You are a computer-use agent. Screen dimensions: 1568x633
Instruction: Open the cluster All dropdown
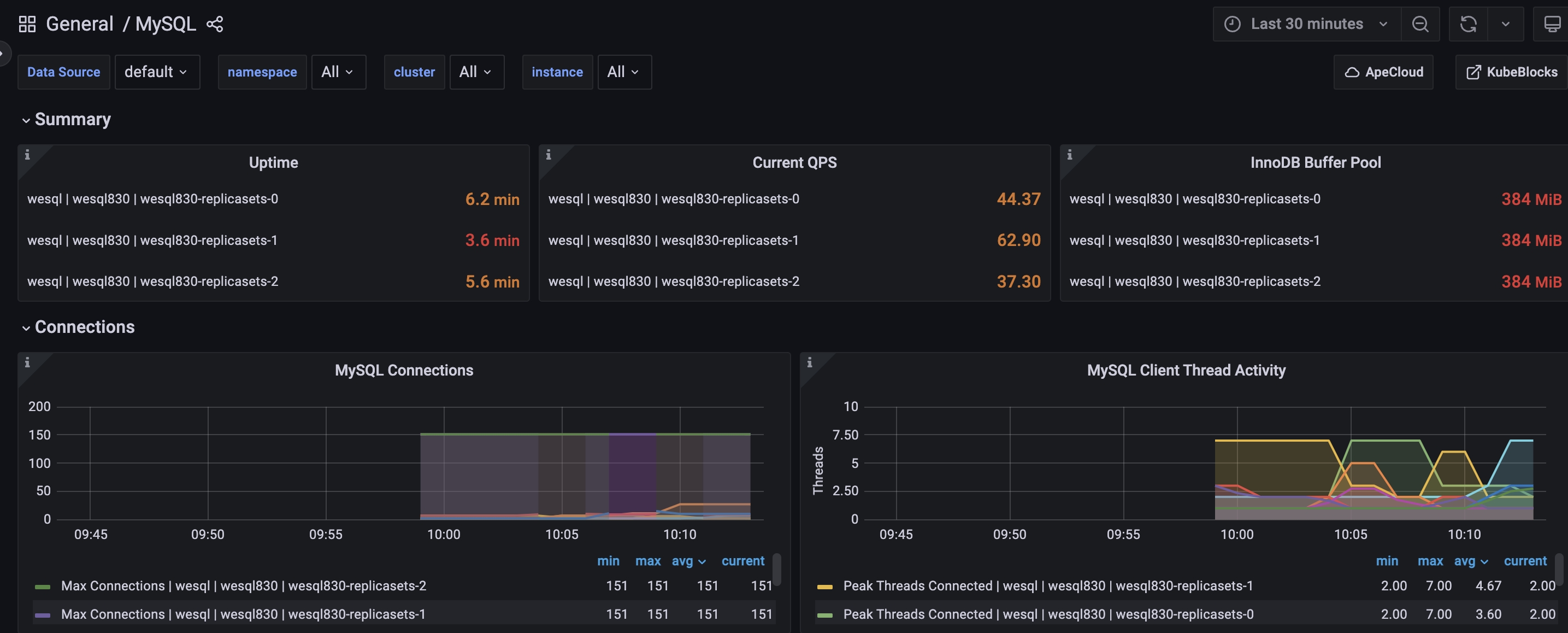click(476, 72)
